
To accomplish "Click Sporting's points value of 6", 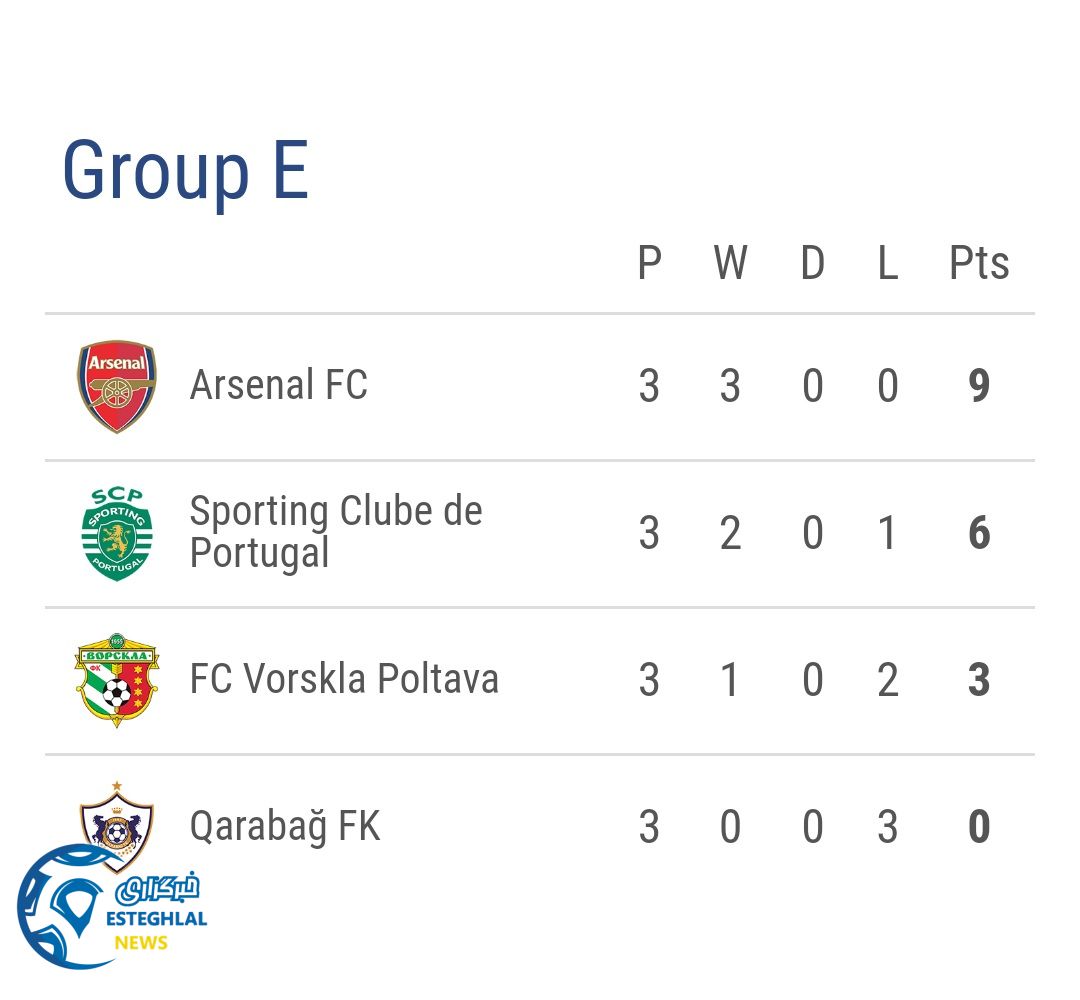I will pos(979,534).
